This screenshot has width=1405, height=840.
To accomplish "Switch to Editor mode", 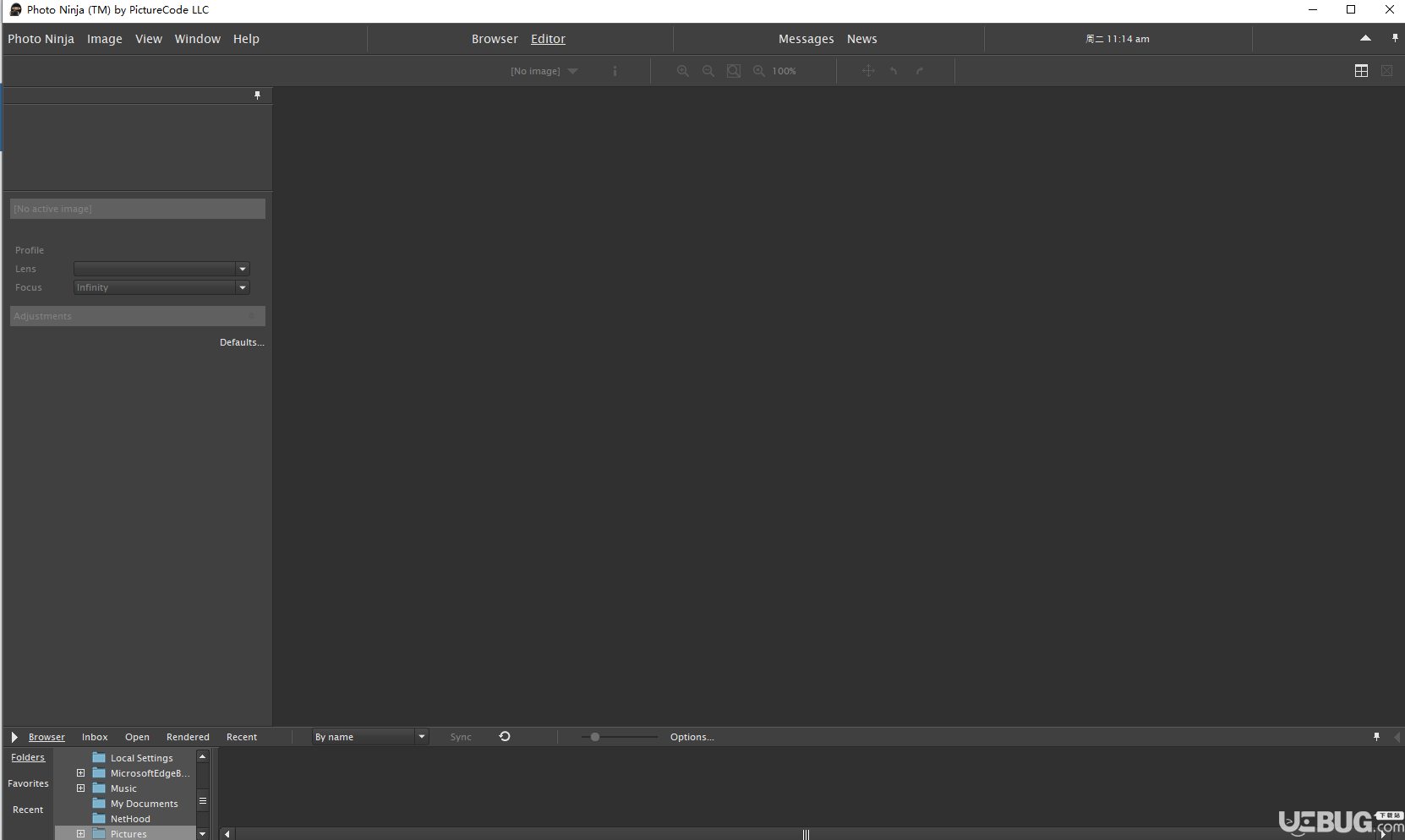I will [548, 39].
